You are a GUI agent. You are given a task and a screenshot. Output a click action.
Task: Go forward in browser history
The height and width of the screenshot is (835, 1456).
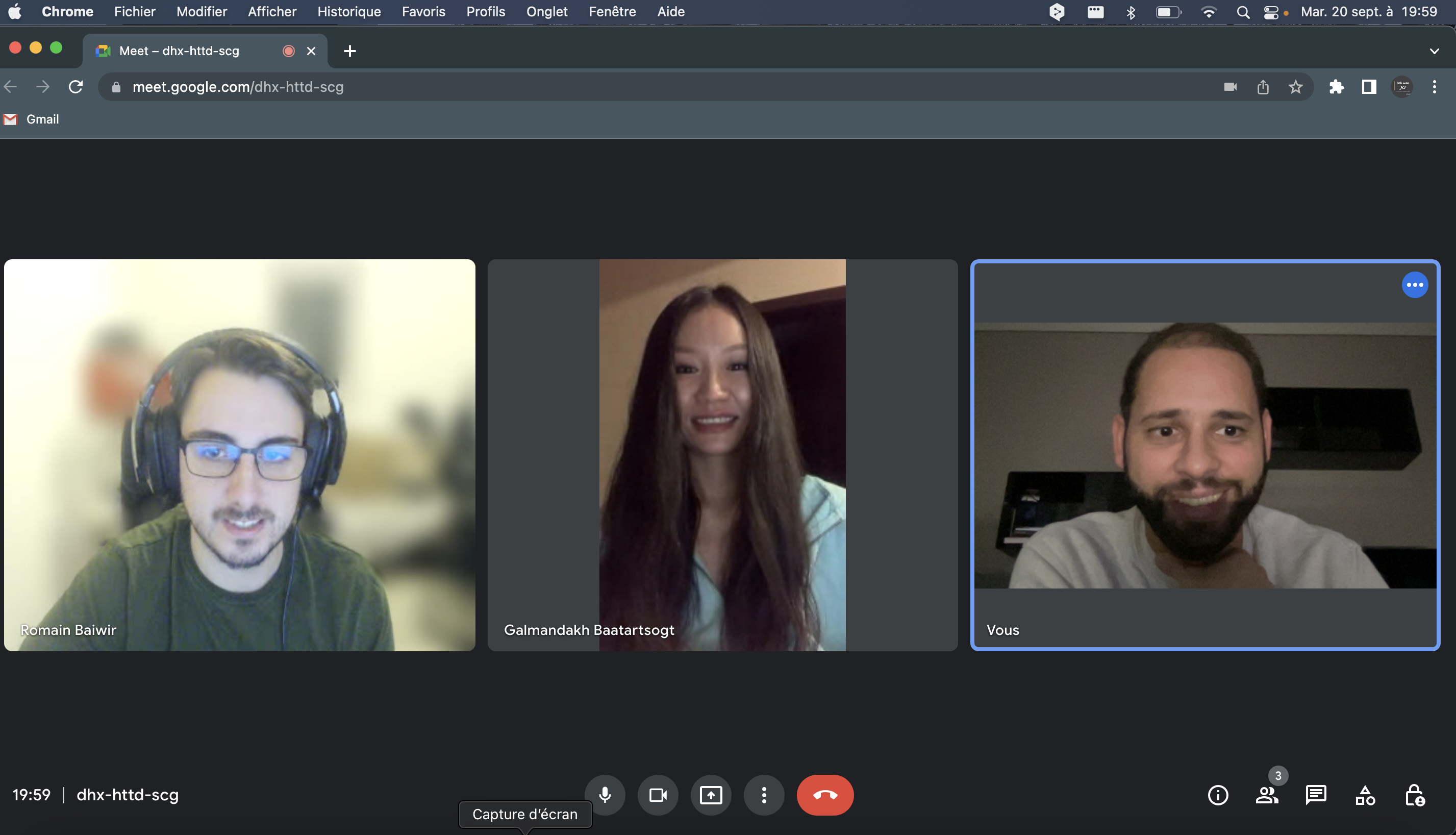coord(42,87)
